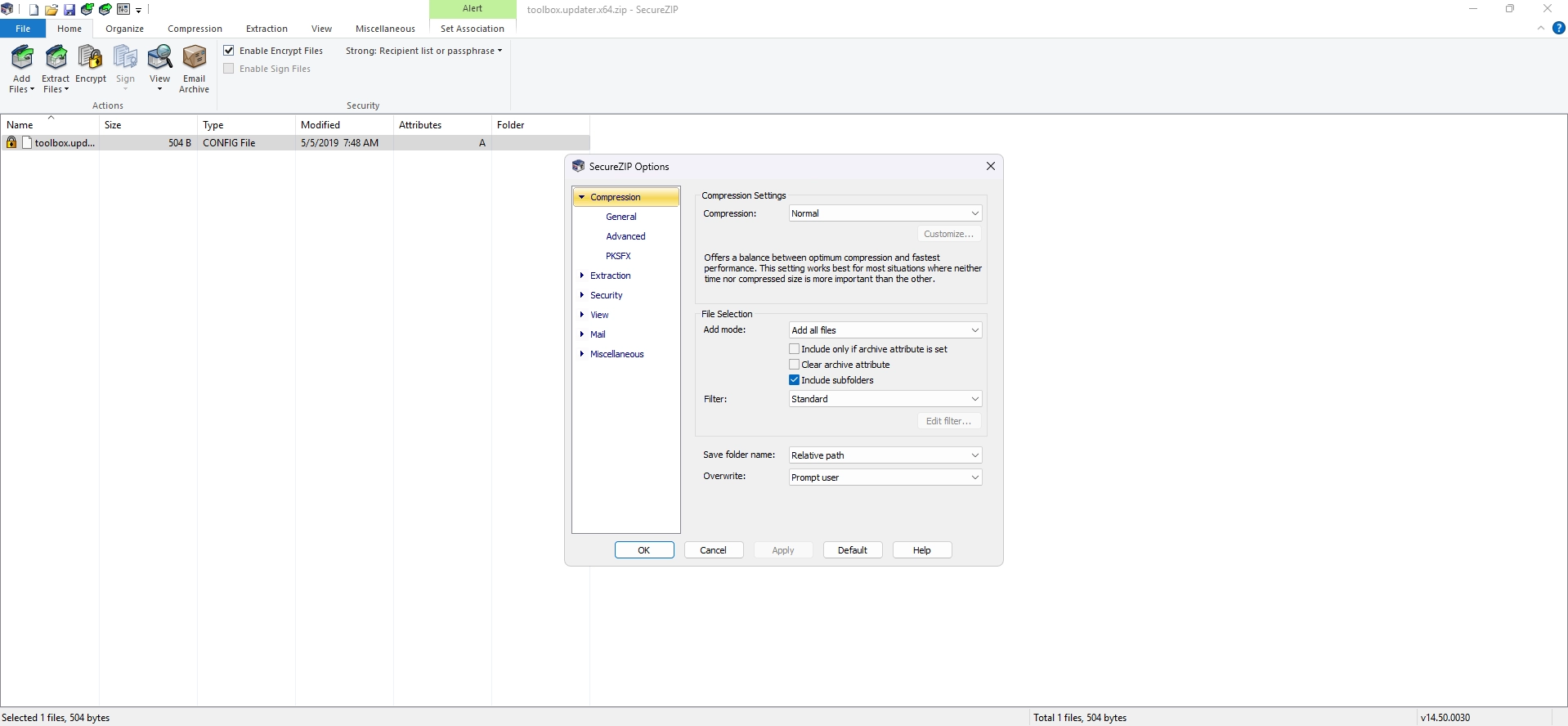Expand the Extraction tree node arrow

[581, 276]
